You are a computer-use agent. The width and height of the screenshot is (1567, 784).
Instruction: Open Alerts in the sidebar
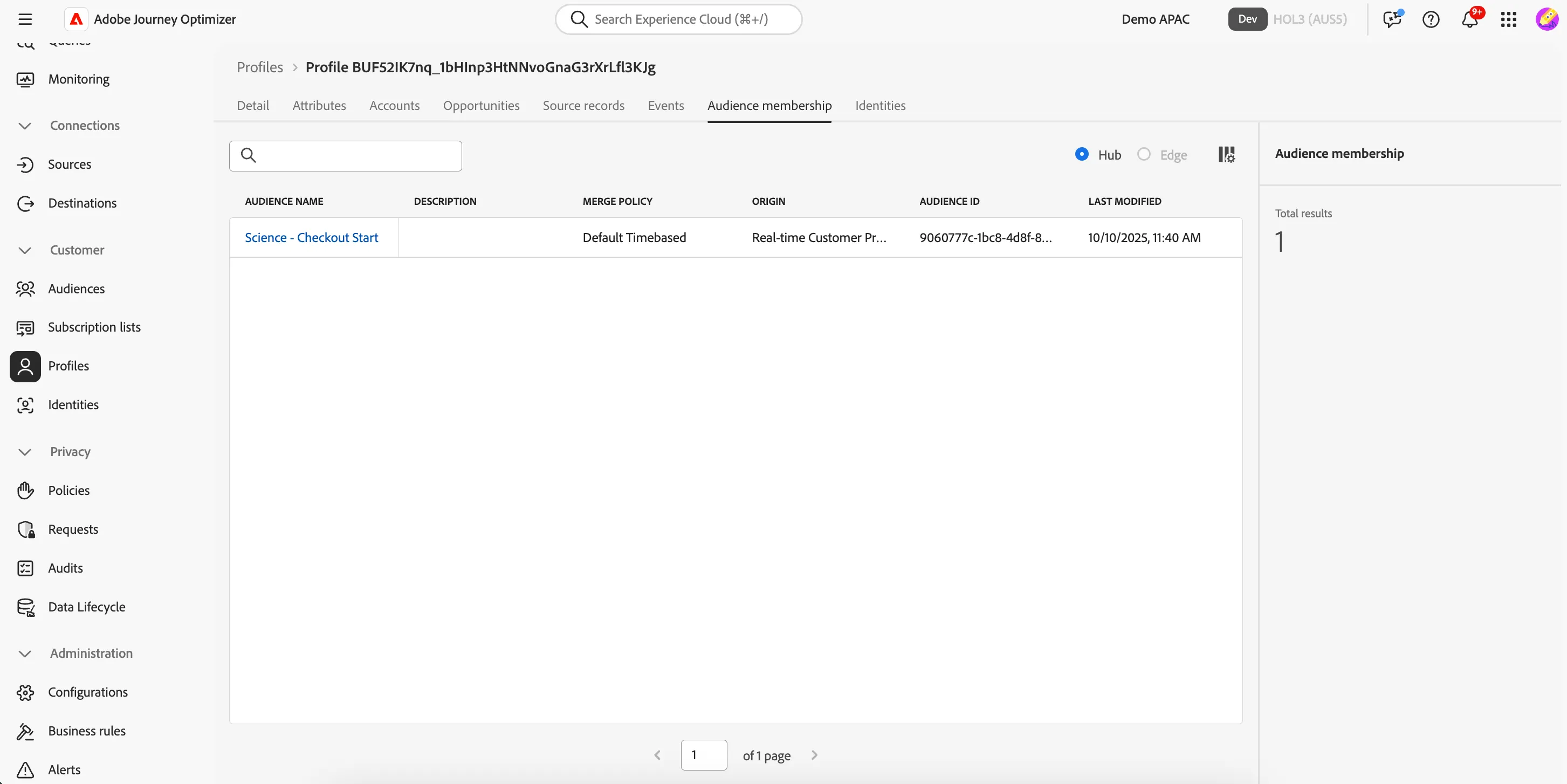pyautogui.click(x=64, y=770)
